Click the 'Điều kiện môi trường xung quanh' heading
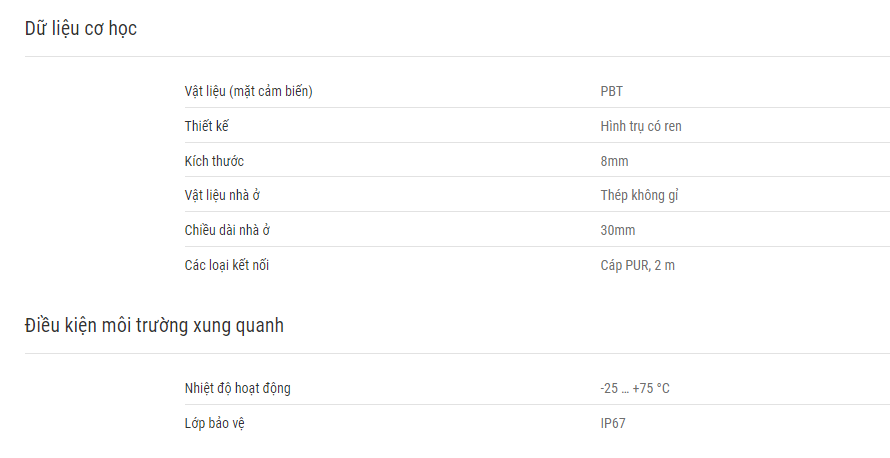The width and height of the screenshot is (890, 458). tap(154, 326)
